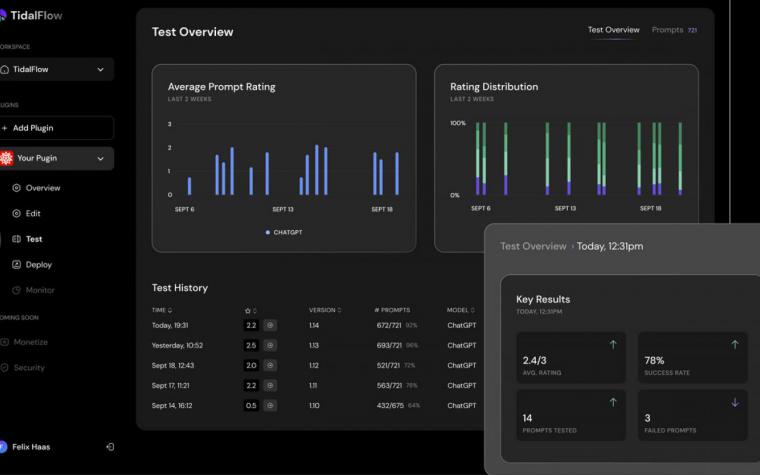Click the 14 Prompts Tested card
Image resolution: width=760 pixels, height=475 pixels.
571,415
